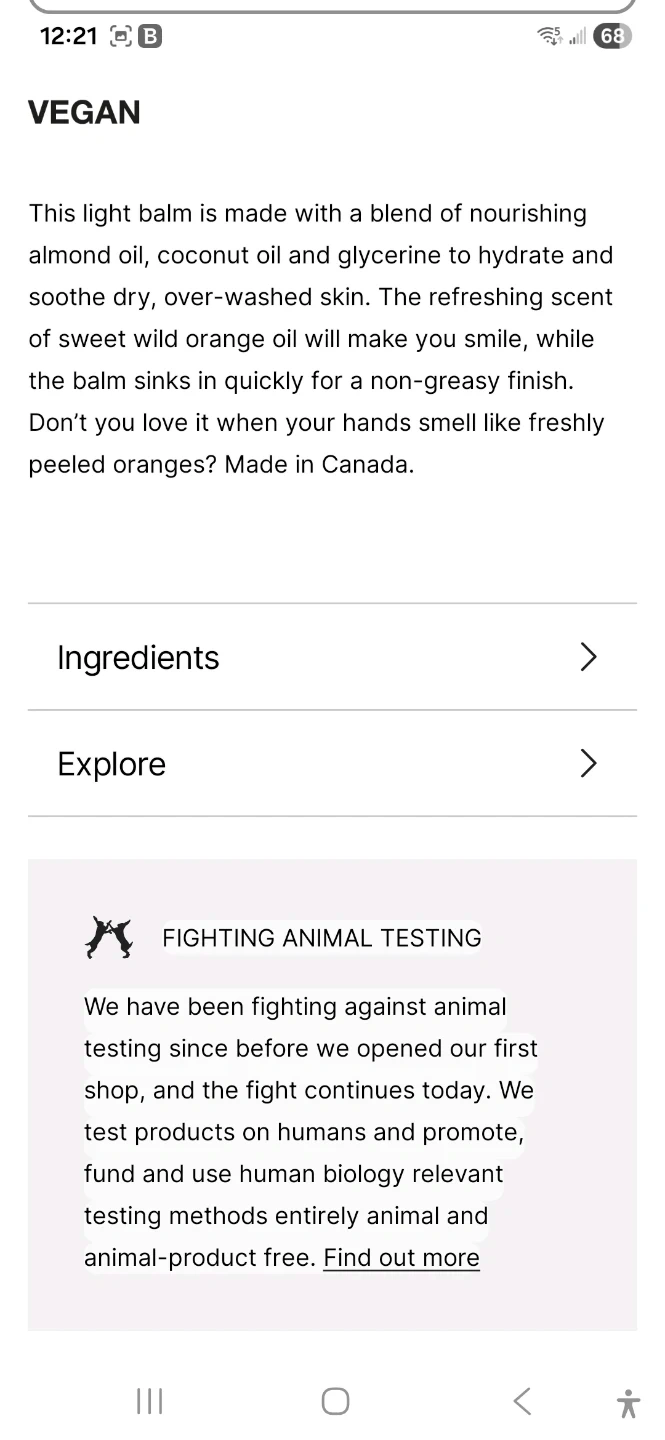This screenshot has height=1440, width=665.
Task: Open the accessibility shortcut icon
Action: [628, 1403]
